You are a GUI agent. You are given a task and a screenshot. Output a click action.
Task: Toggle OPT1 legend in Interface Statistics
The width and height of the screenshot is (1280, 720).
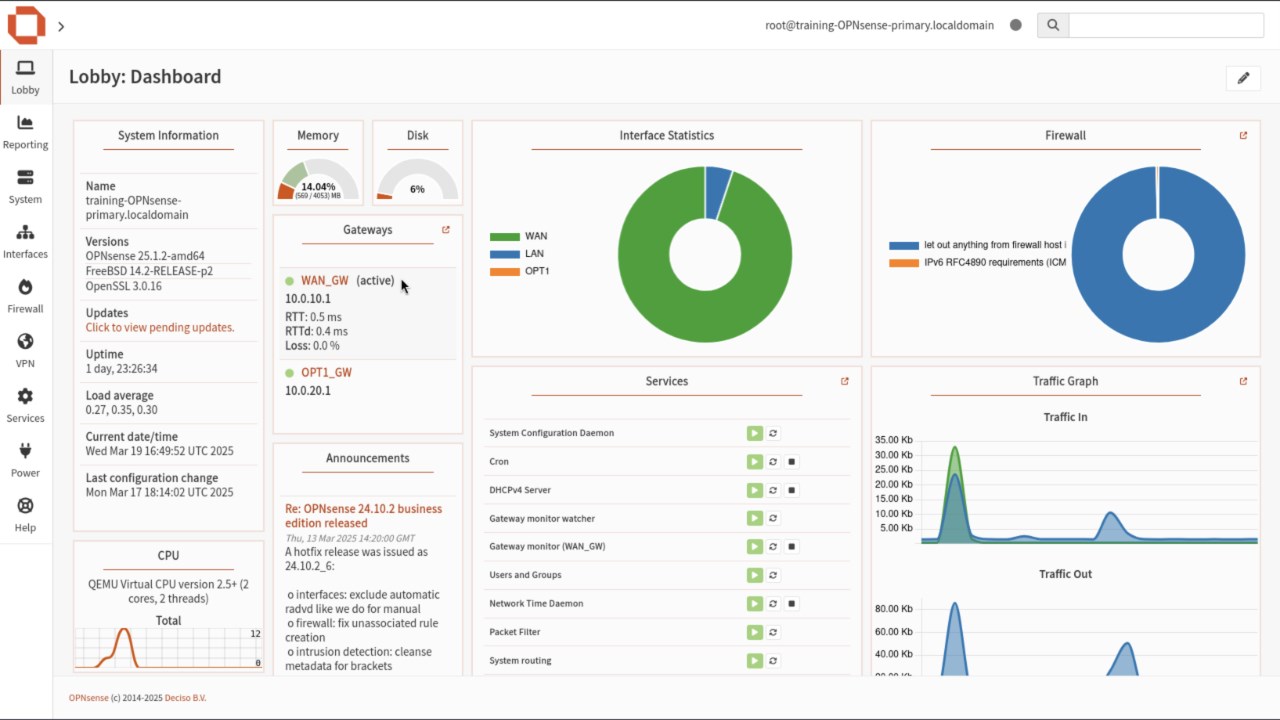[x=520, y=271]
